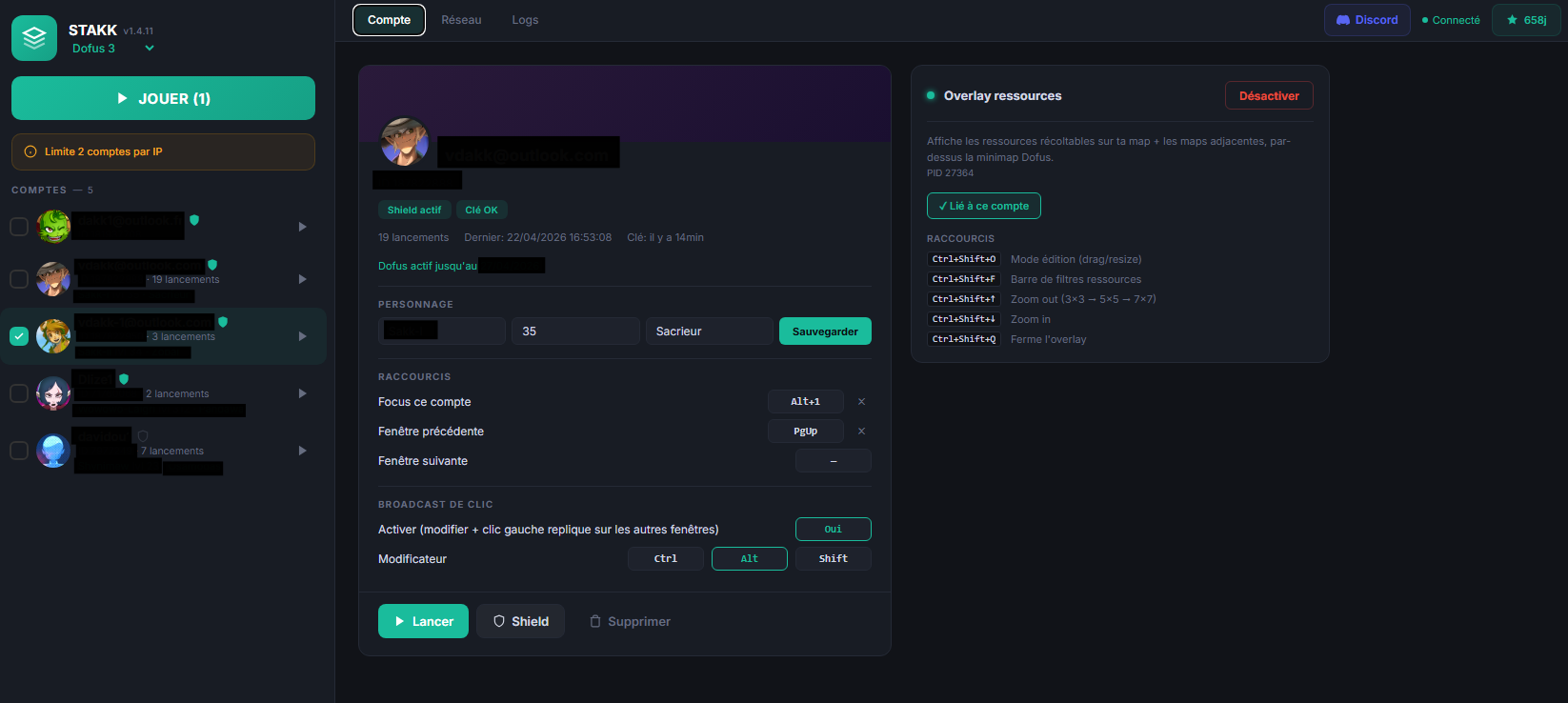
Task: Click the Ctrl+Shift+Q shortcut key label
Action: point(964,339)
